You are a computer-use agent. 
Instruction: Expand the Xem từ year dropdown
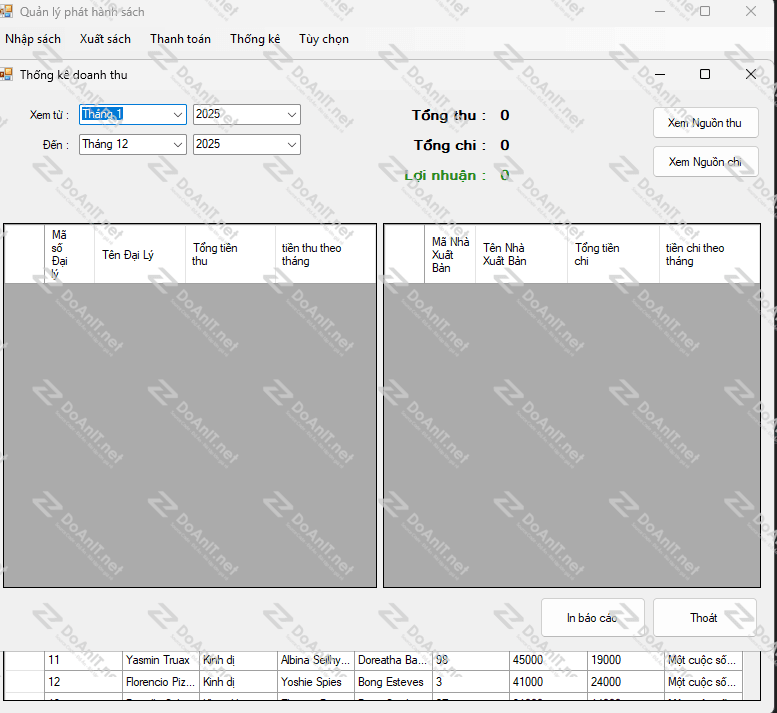tap(291, 114)
